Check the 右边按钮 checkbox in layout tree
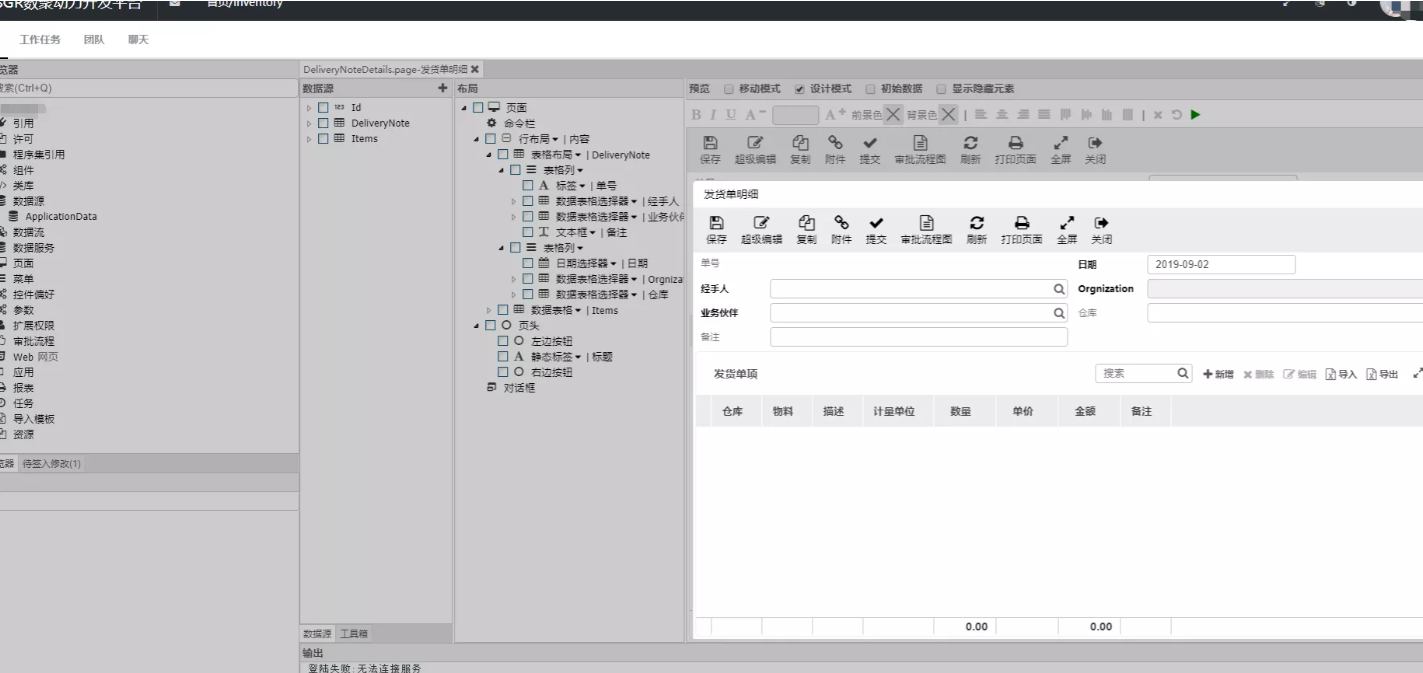The image size is (1423, 673). tap(503, 372)
